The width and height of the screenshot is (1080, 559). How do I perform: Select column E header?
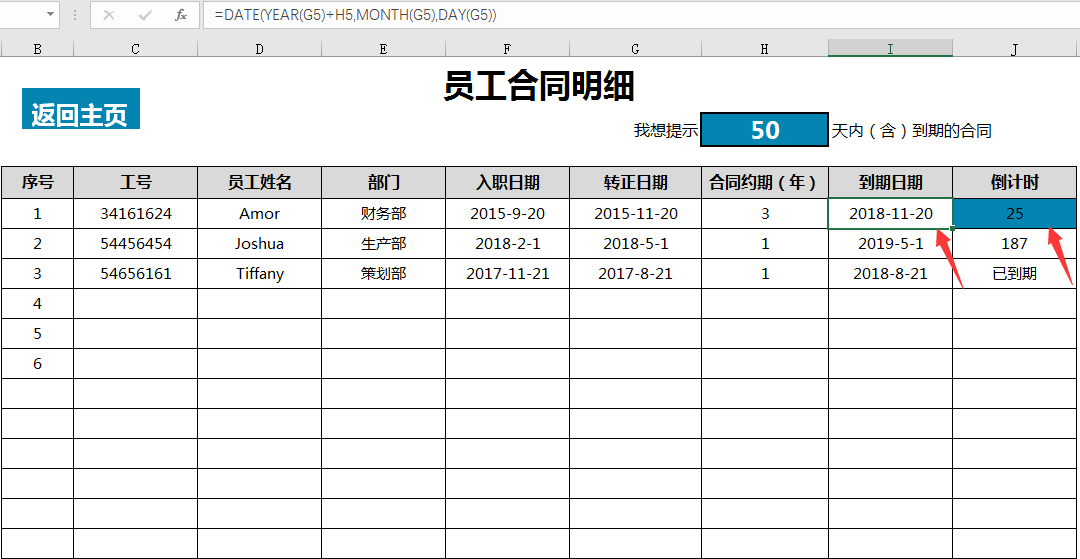pos(384,49)
